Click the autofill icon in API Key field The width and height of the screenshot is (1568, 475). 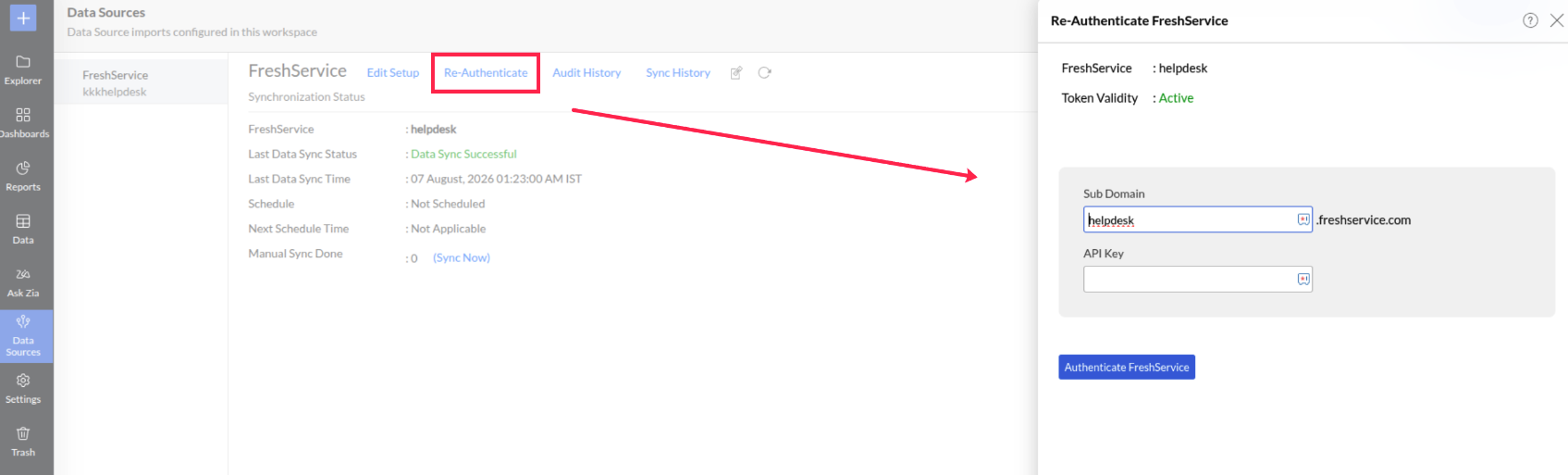tap(1303, 279)
